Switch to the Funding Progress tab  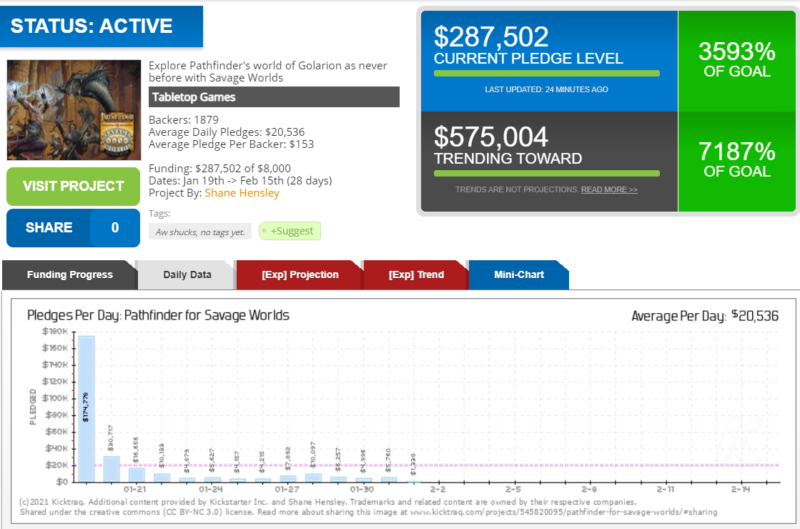[69, 275]
